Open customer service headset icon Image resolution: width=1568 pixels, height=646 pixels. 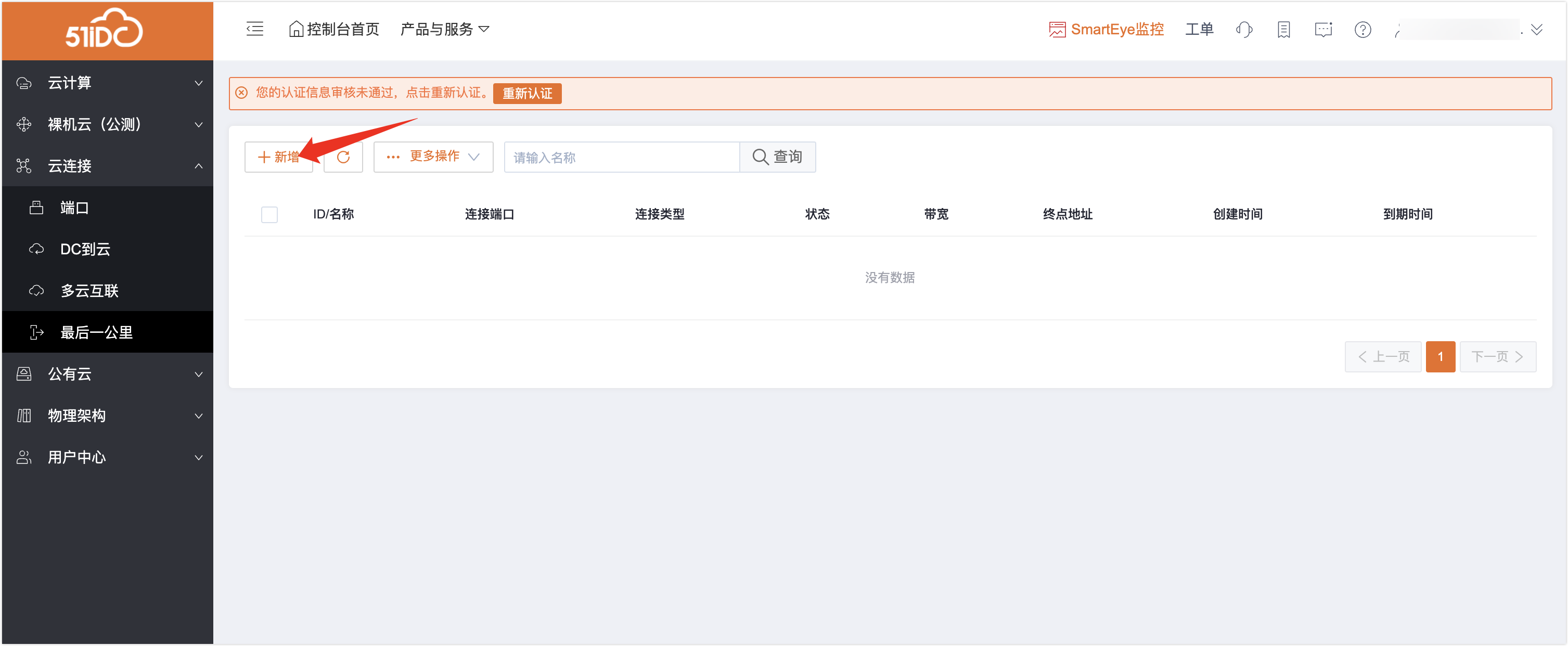click(x=1243, y=29)
